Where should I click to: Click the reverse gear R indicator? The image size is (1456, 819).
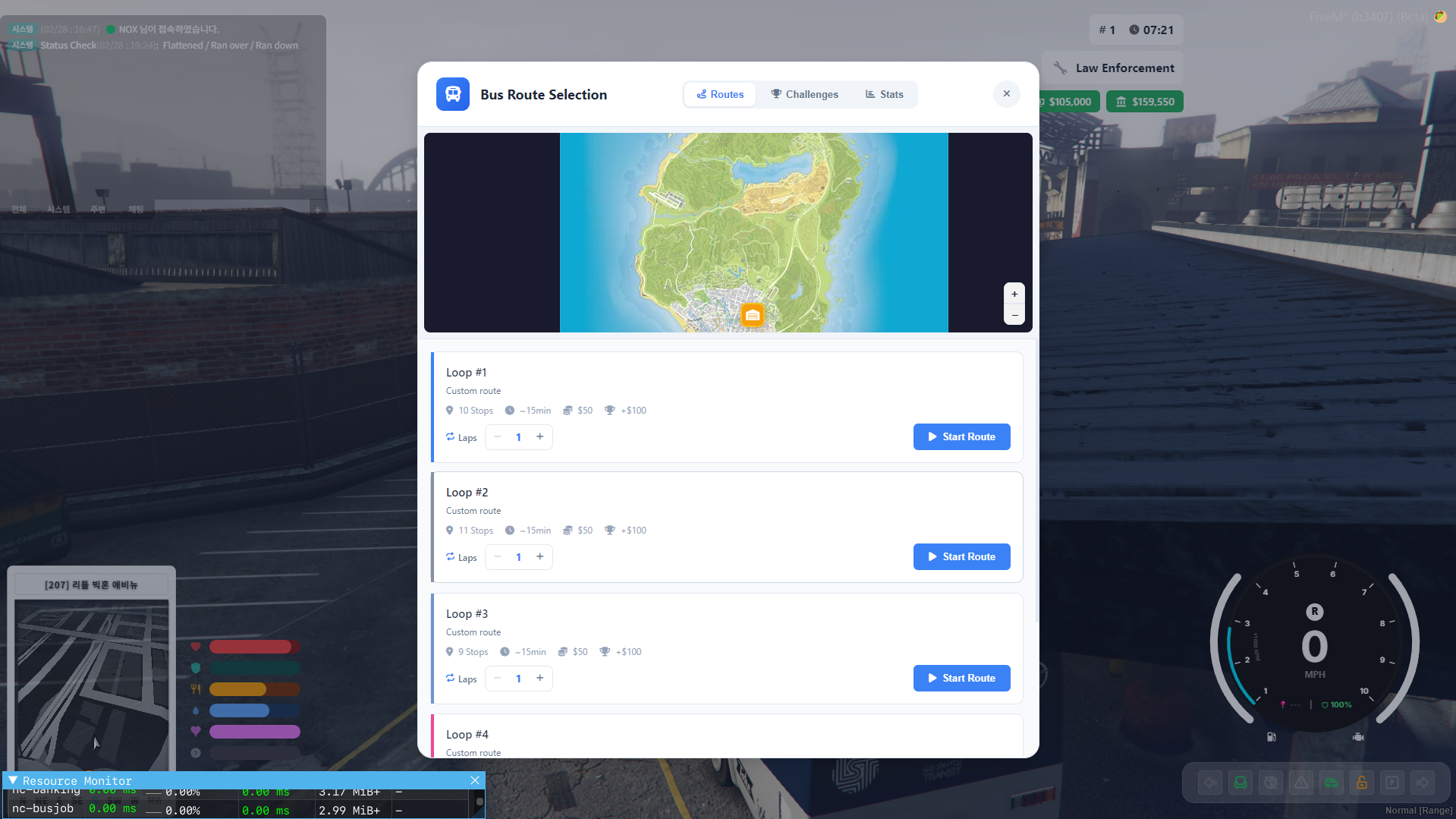click(x=1315, y=612)
